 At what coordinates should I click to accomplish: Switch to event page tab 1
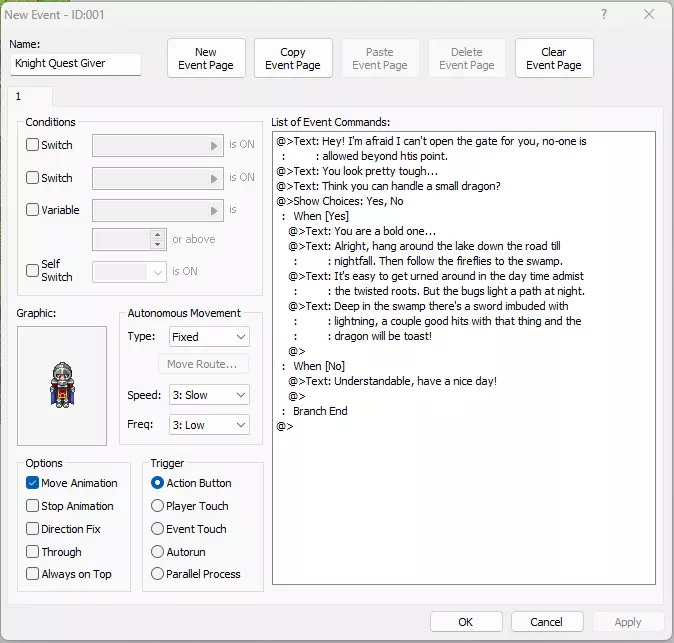pos(18,98)
